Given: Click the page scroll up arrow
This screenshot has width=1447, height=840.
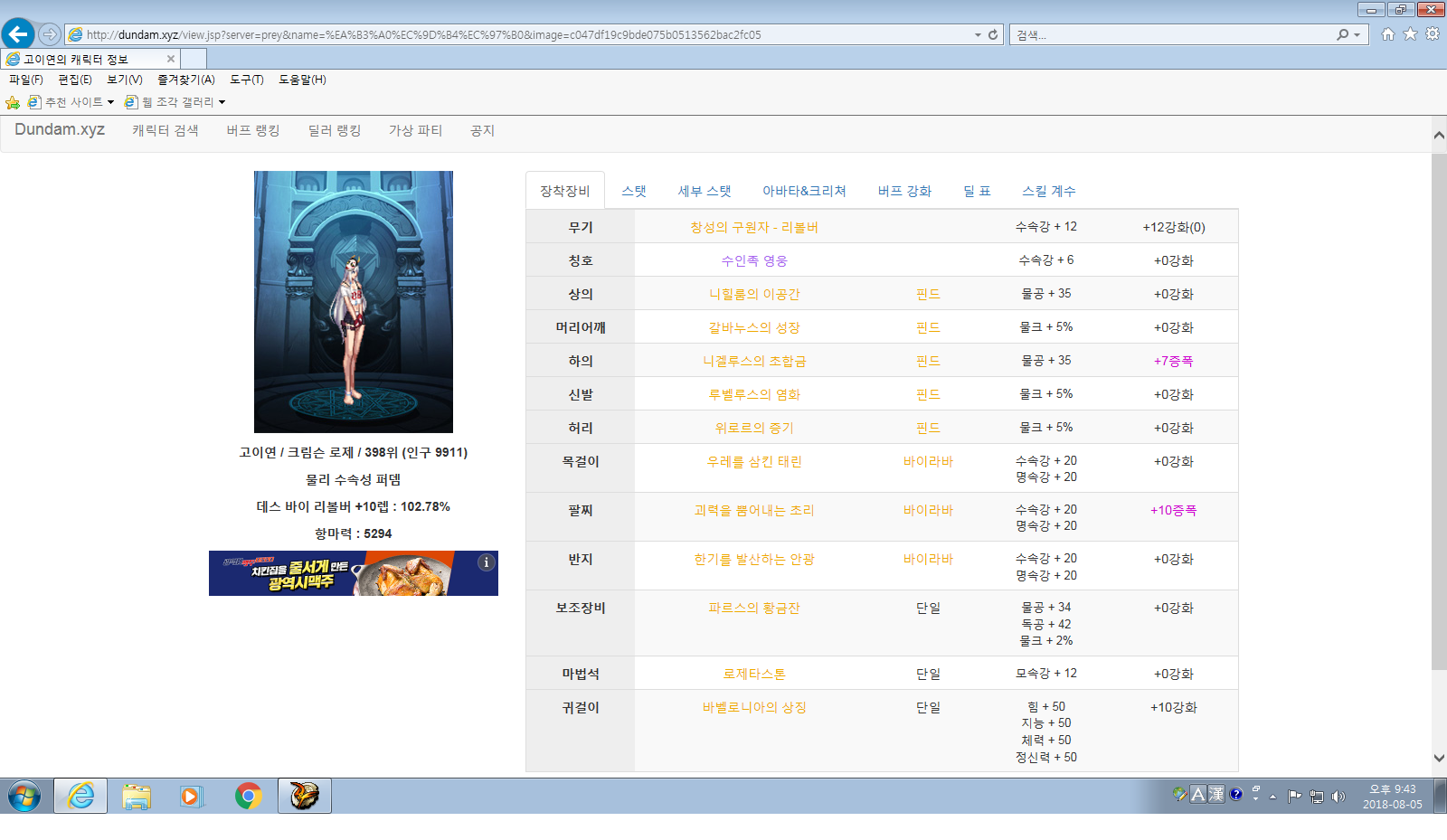Looking at the screenshot, I should (x=1439, y=135).
